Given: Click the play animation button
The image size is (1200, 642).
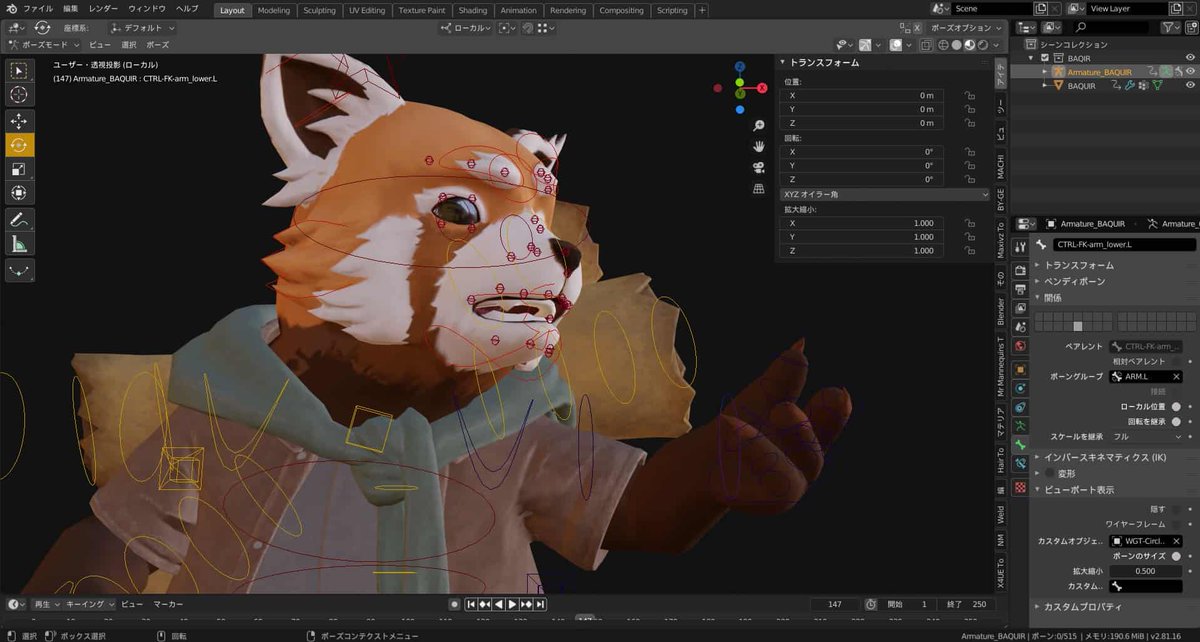Looking at the screenshot, I should [512, 604].
